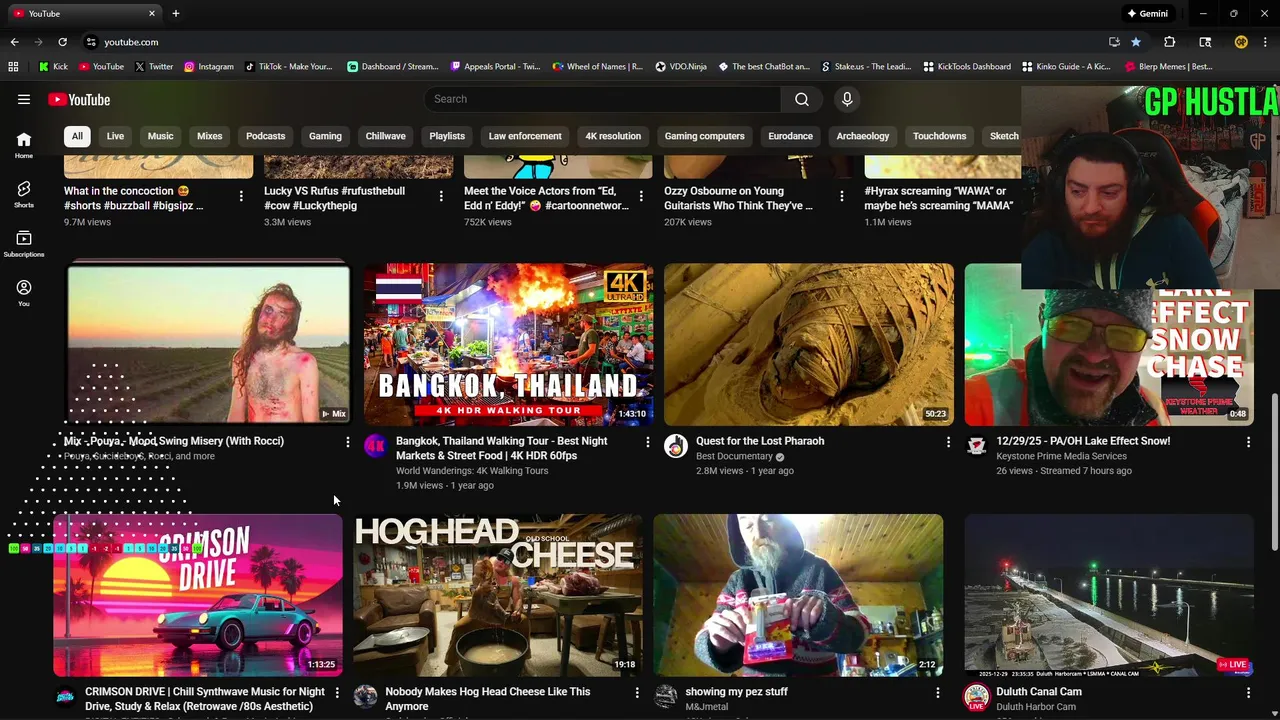The image size is (1280, 720).
Task: Reload the page
Action: point(62,42)
